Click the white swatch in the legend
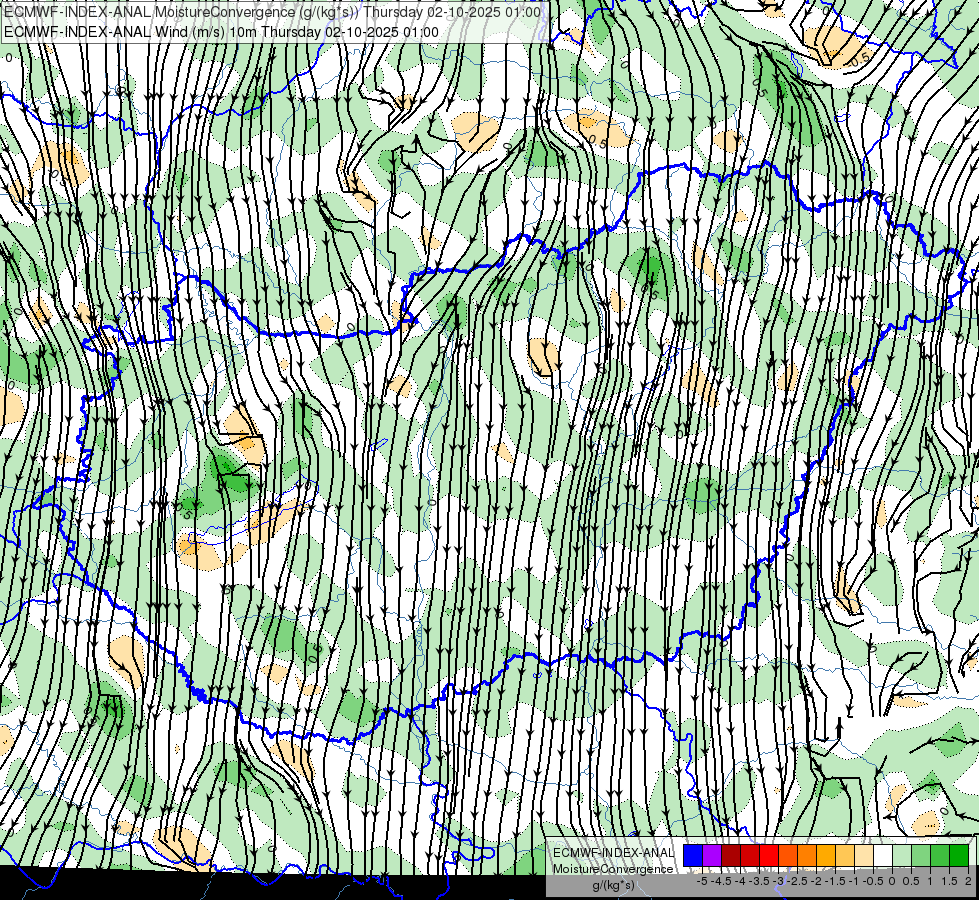This screenshot has width=979, height=900. [883, 855]
